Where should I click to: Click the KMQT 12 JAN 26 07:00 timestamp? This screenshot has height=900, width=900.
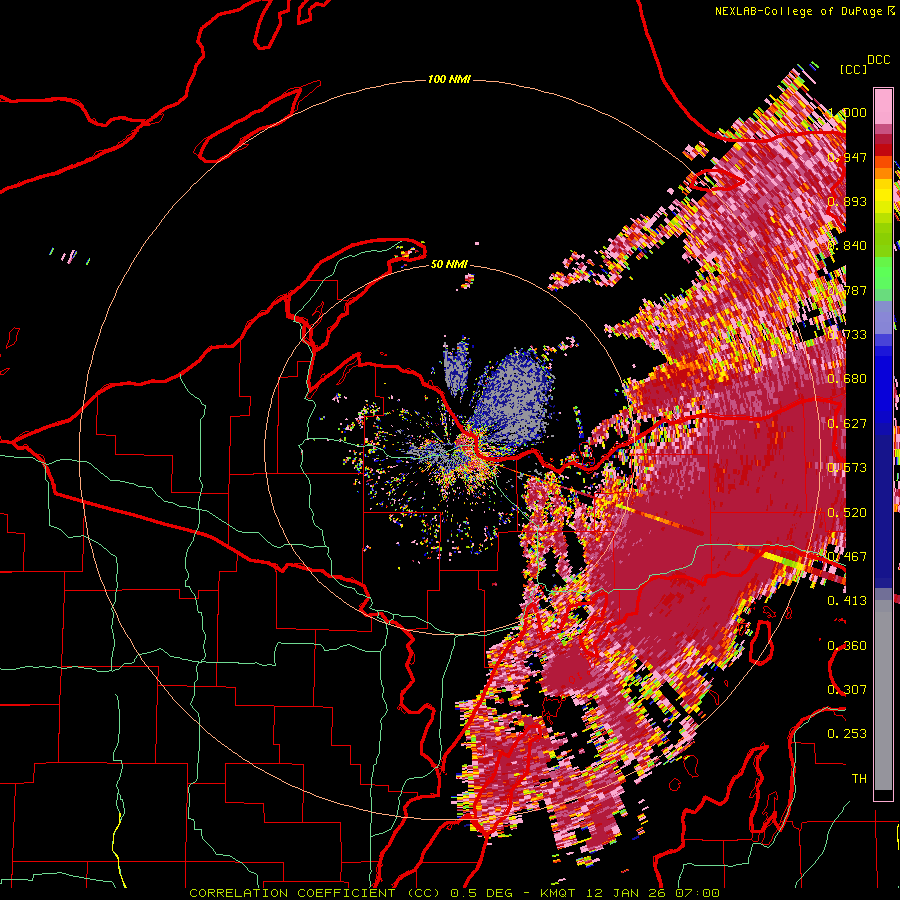[x=630, y=893]
